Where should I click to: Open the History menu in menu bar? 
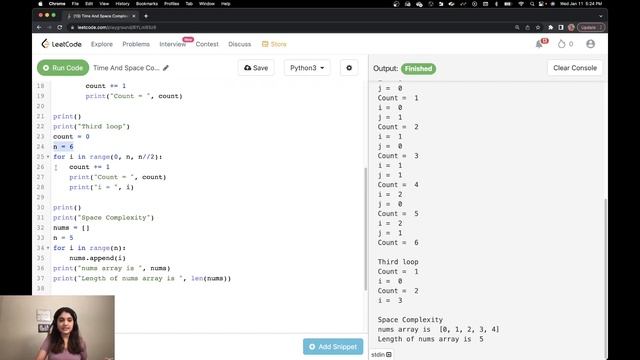coord(122,4)
